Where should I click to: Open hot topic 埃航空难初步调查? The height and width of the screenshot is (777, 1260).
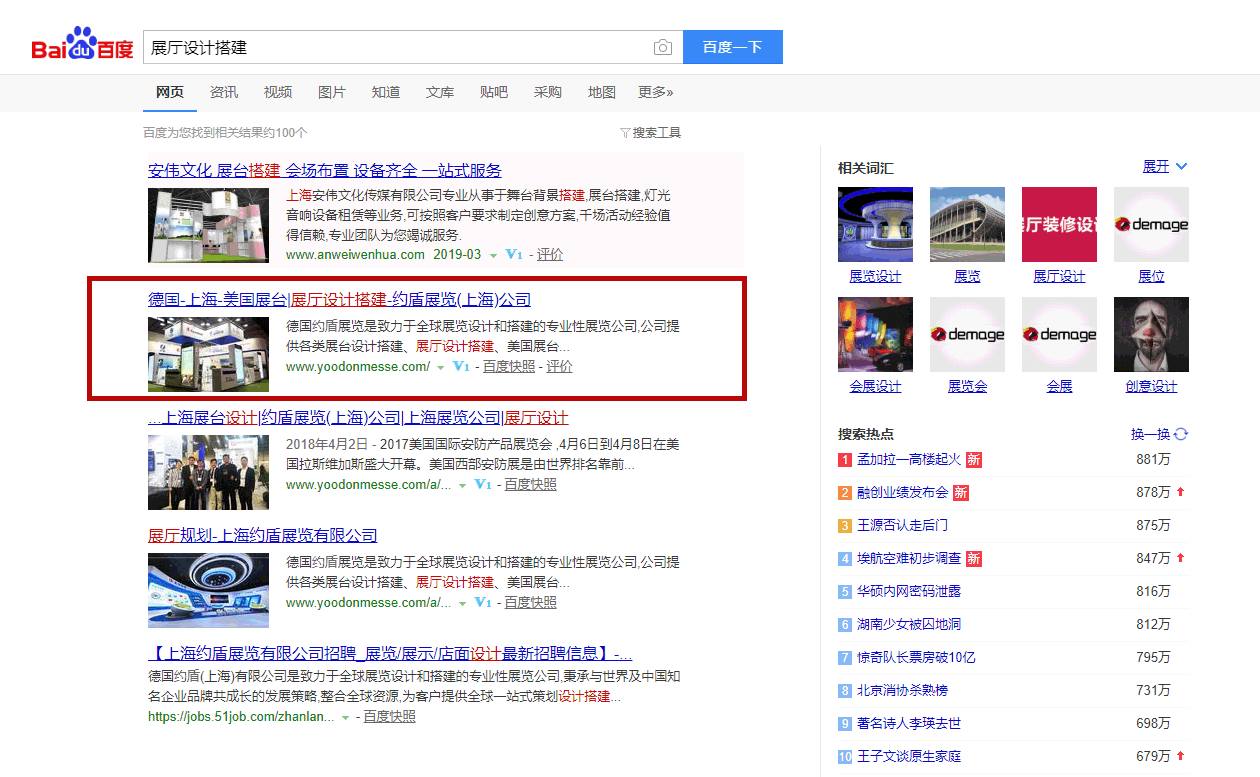point(909,558)
